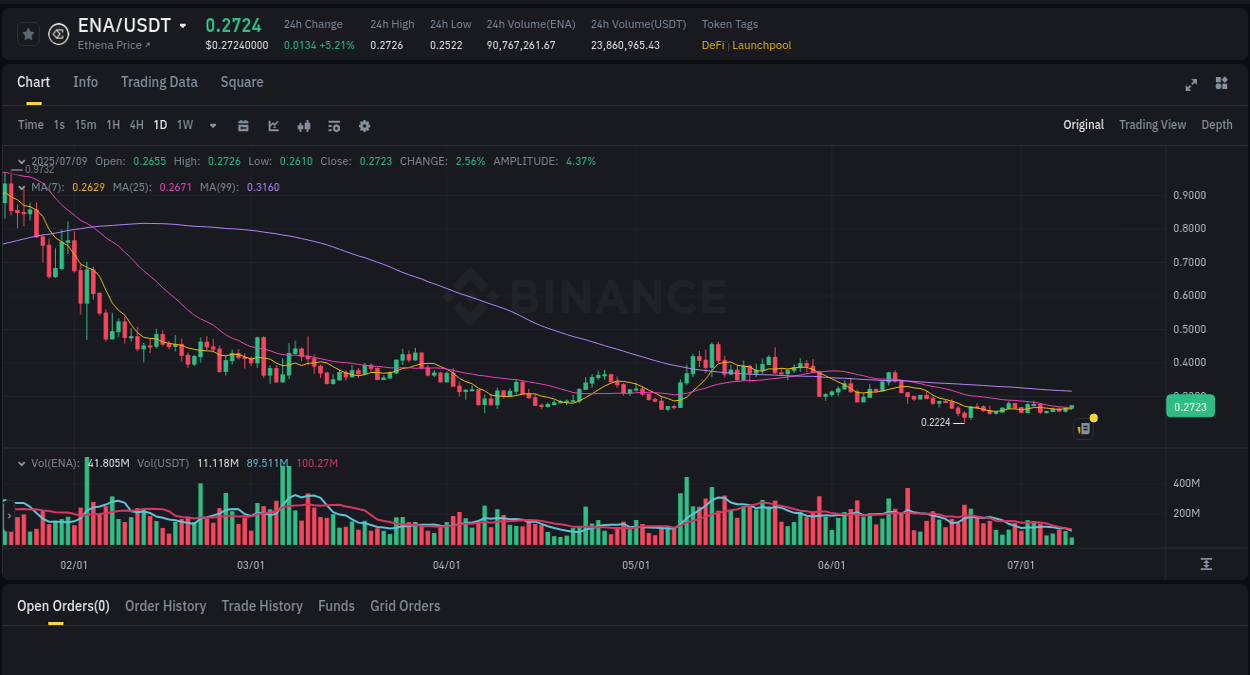Open the jump-to-date calendar icon
This screenshot has height=675, width=1250.
tap(243, 125)
